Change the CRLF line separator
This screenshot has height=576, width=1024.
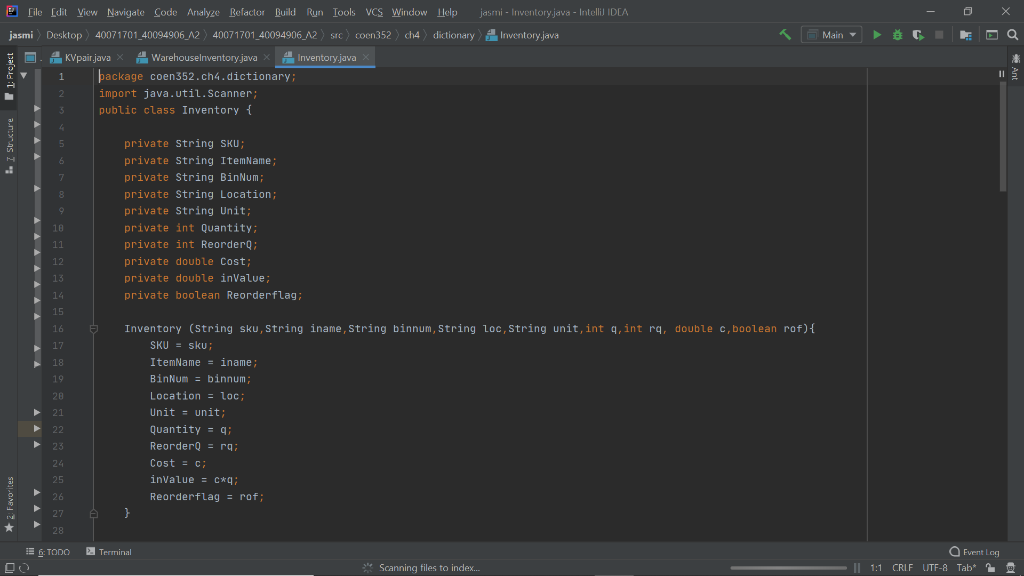[x=903, y=568]
